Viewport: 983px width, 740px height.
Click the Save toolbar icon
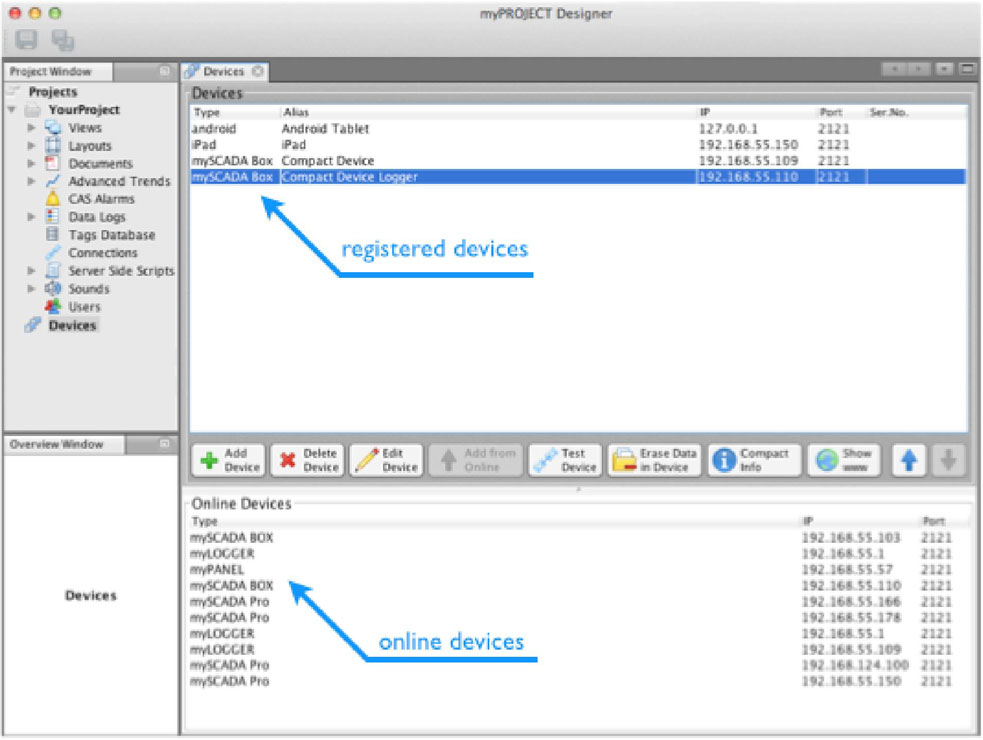coord(26,40)
